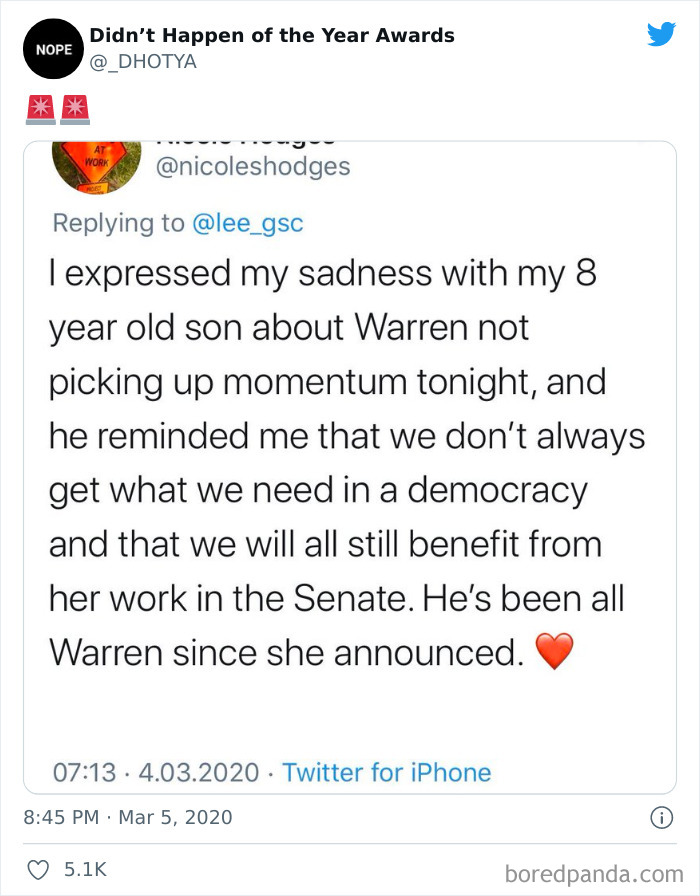Open Didn't Happen of the Year Awards profile name
700x896 pixels.
[272, 35]
